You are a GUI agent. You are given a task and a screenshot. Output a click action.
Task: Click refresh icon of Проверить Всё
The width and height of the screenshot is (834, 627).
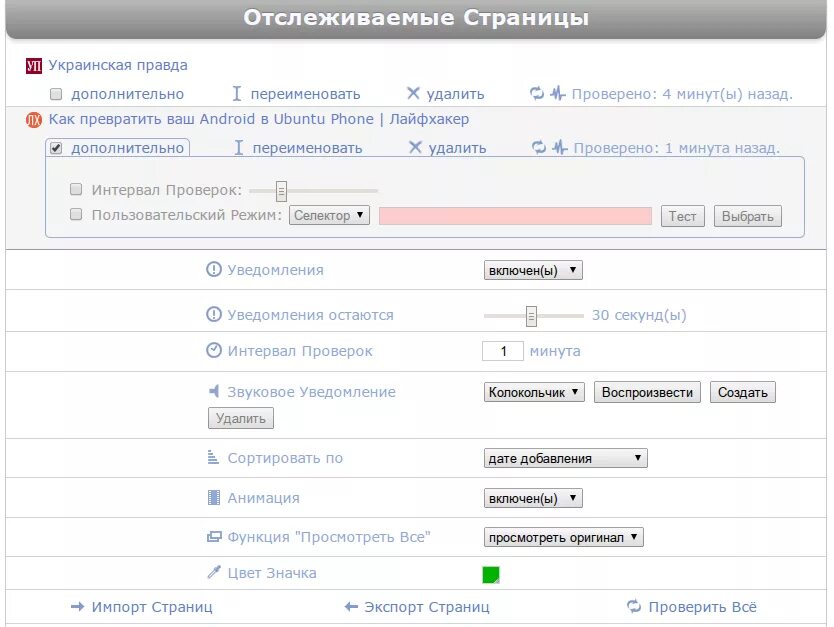coord(634,606)
